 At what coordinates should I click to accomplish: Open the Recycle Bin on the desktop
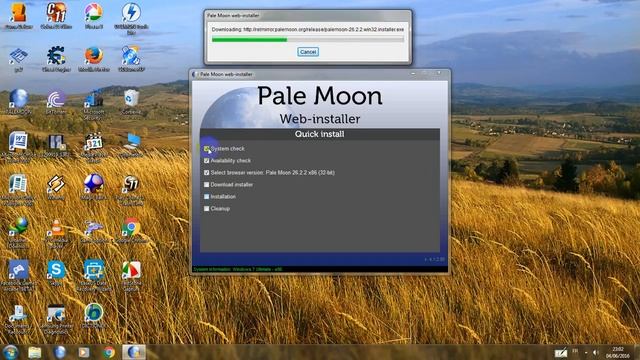point(131,102)
